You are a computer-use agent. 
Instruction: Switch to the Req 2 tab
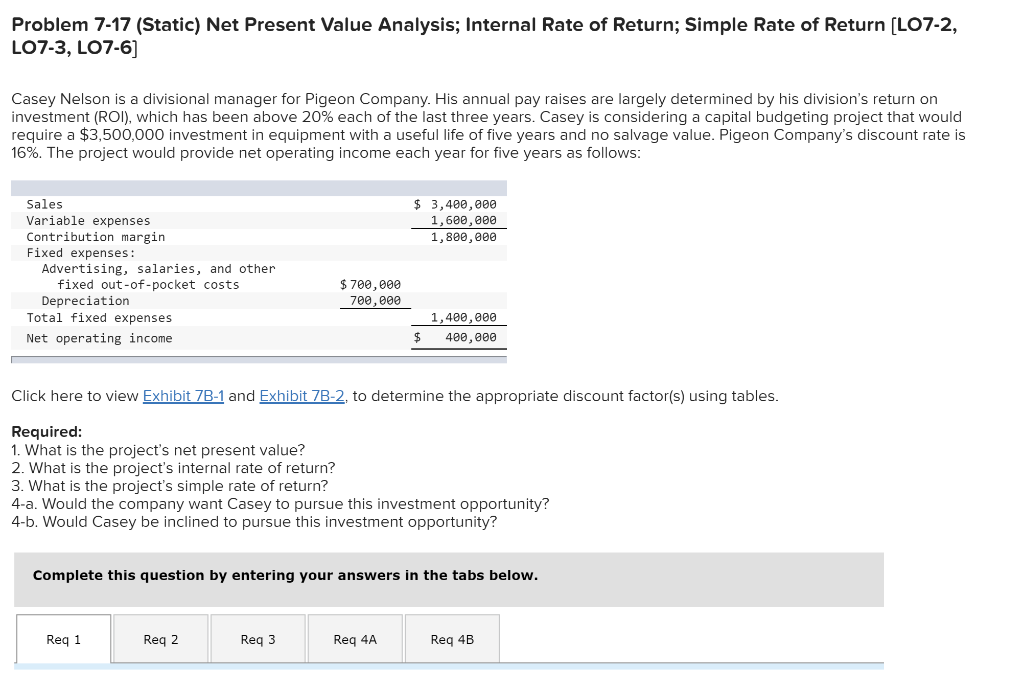tap(160, 639)
